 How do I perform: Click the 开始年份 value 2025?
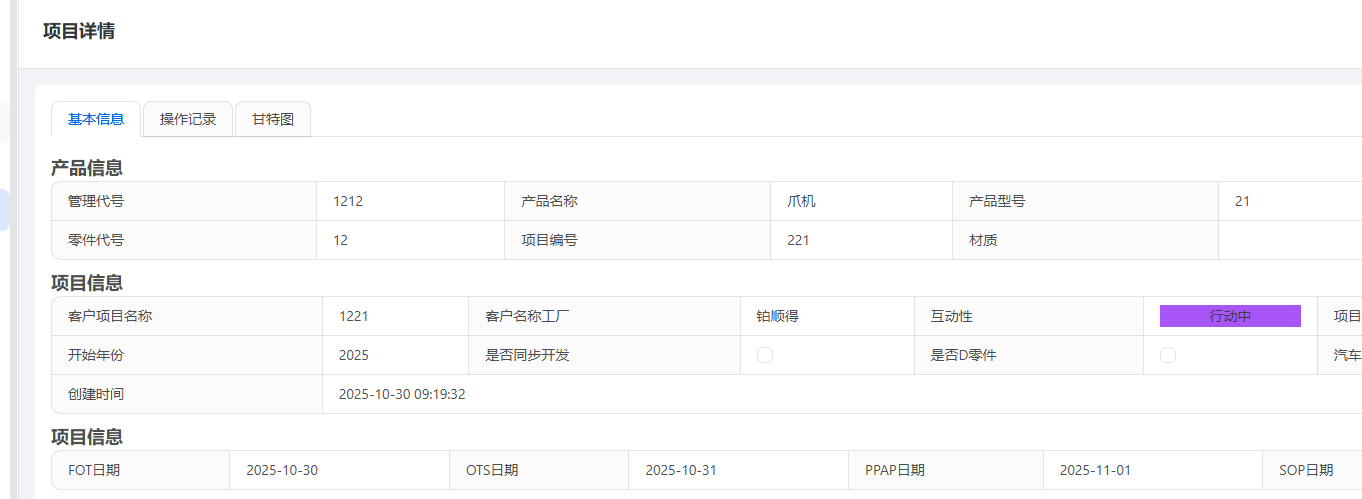pyautogui.click(x=354, y=355)
